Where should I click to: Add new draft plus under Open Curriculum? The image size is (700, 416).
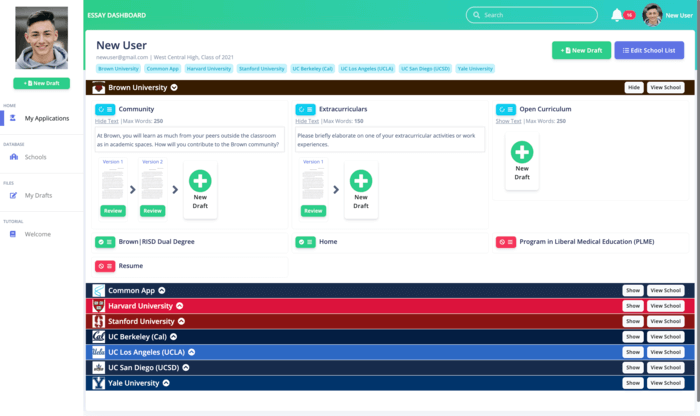coord(522,152)
